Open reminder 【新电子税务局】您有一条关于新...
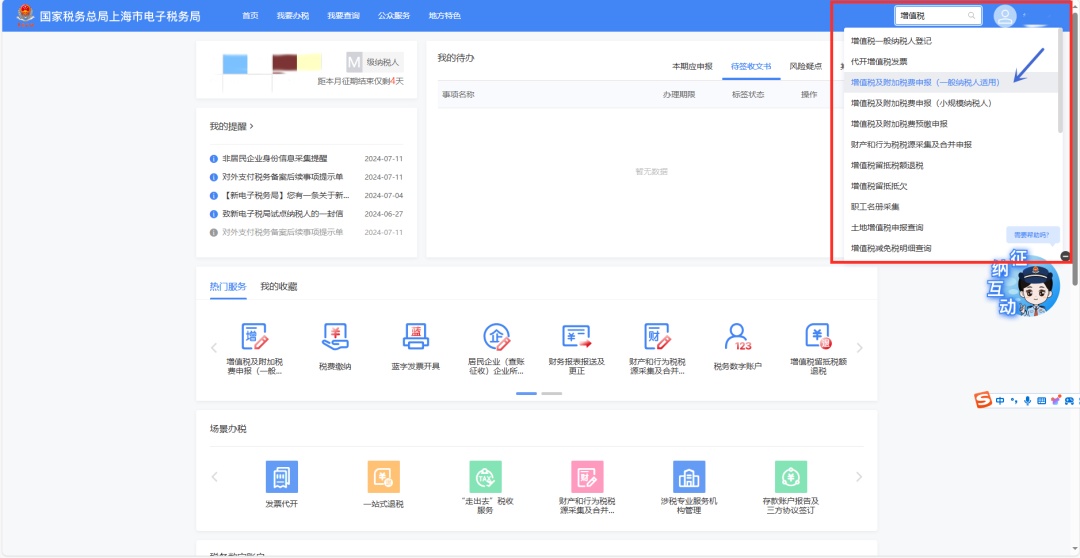The width and height of the screenshot is (1080, 558). [286, 196]
